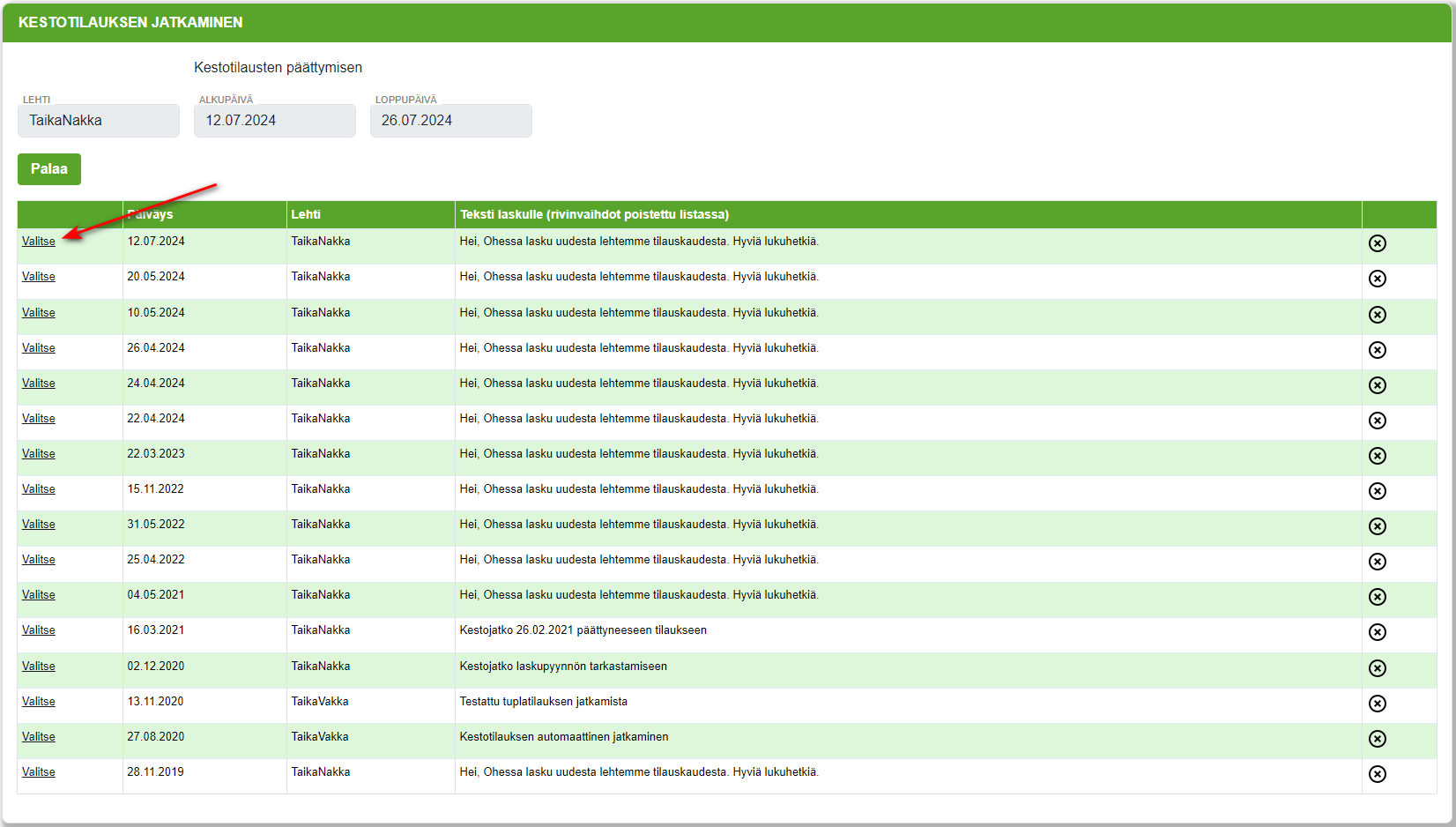Choose Valitse for the 02.12.2020 row
This screenshot has height=827, width=1456.
click(39, 667)
